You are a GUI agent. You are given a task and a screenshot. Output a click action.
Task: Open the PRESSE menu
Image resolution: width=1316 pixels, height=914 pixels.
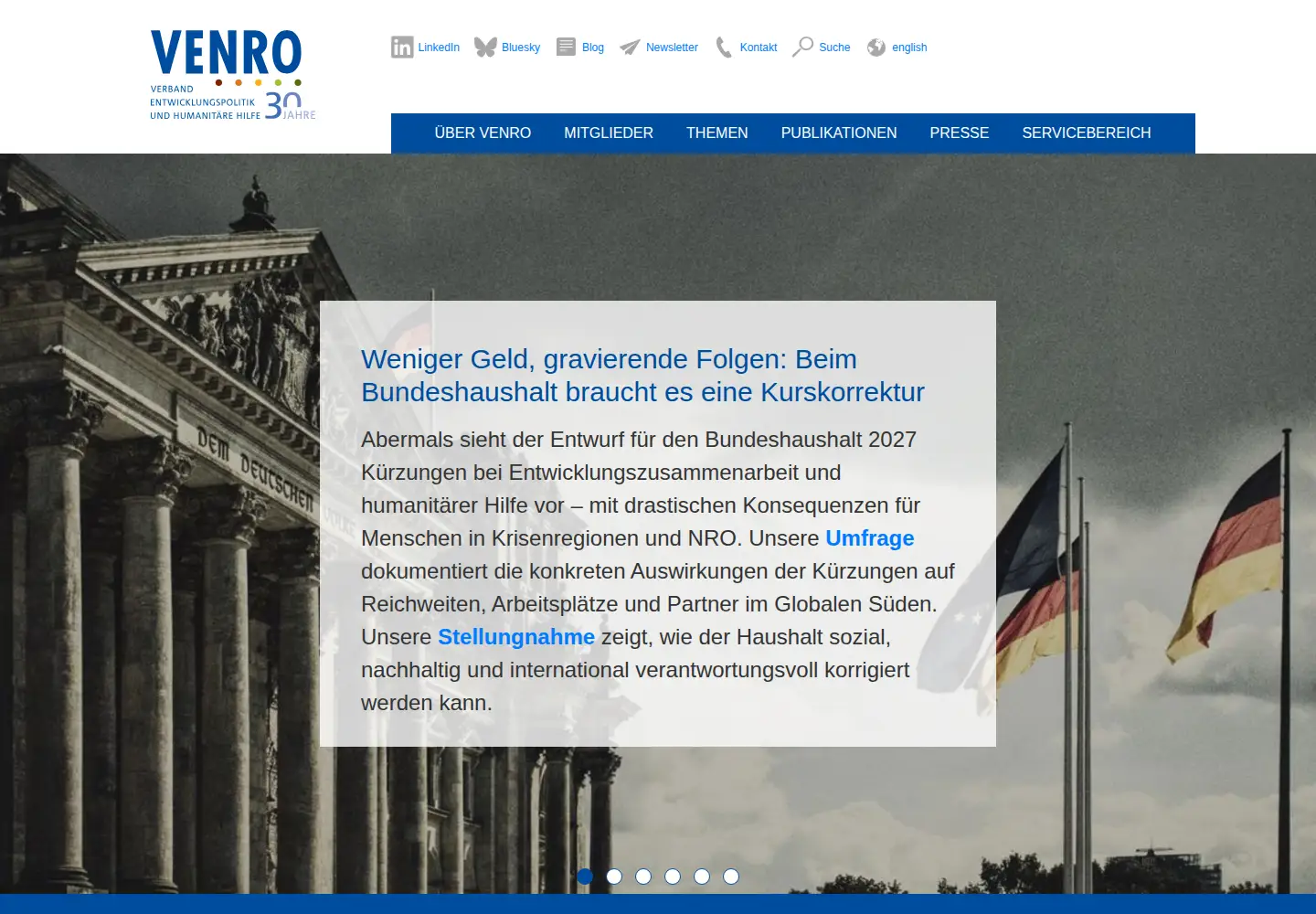coord(960,133)
